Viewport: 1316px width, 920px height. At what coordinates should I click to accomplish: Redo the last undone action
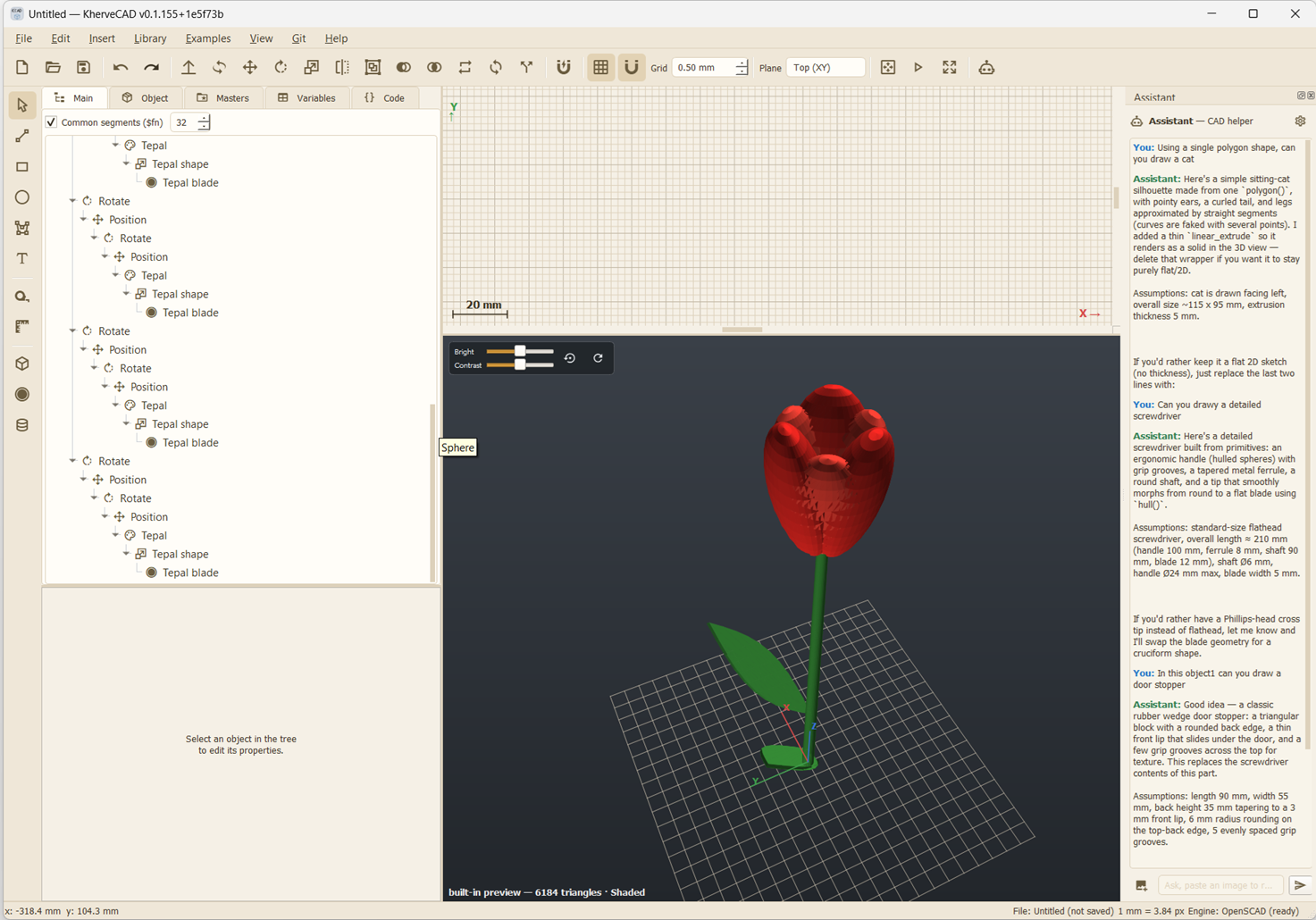[x=152, y=68]
